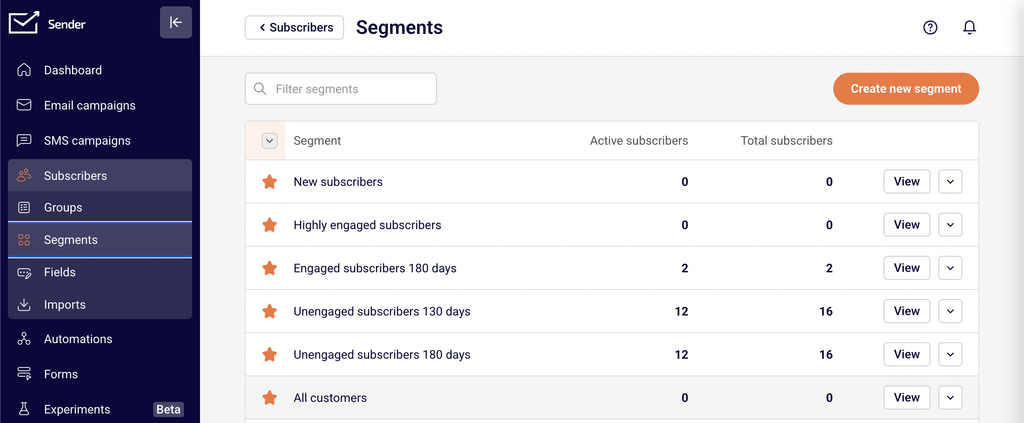This screenshot has height=423, width=1024.
Task: Click the Experiments flask icon
Action: [24, 409]
